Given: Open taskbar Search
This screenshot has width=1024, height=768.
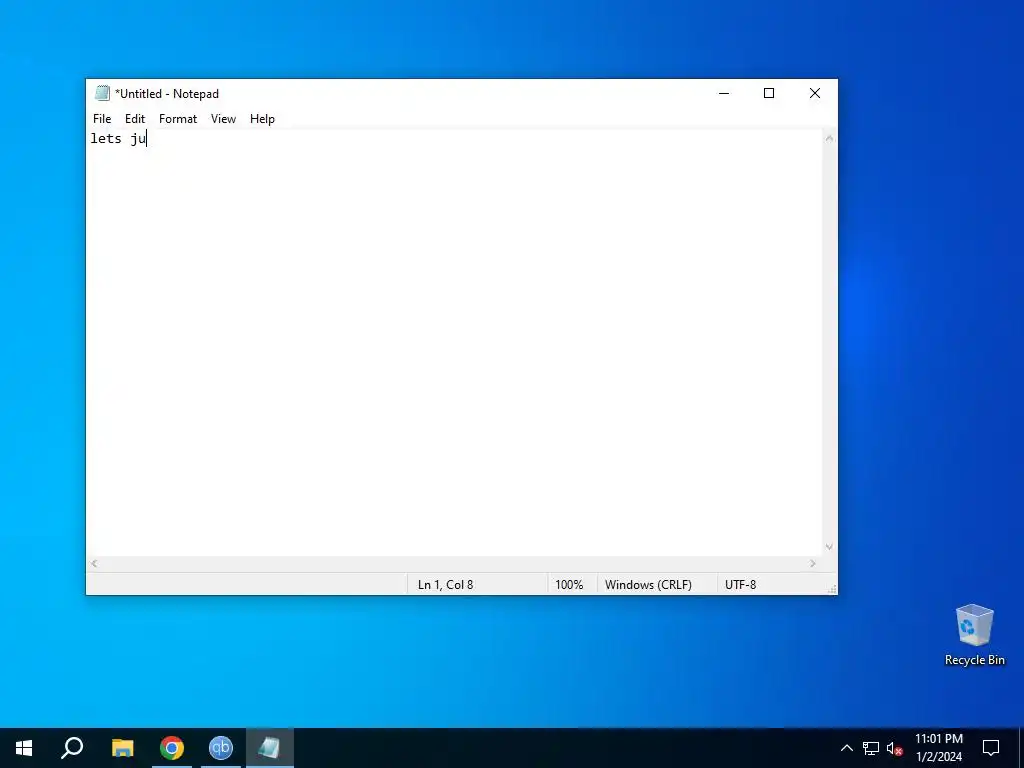Looking at the screenshot, I should click(72, 748).
